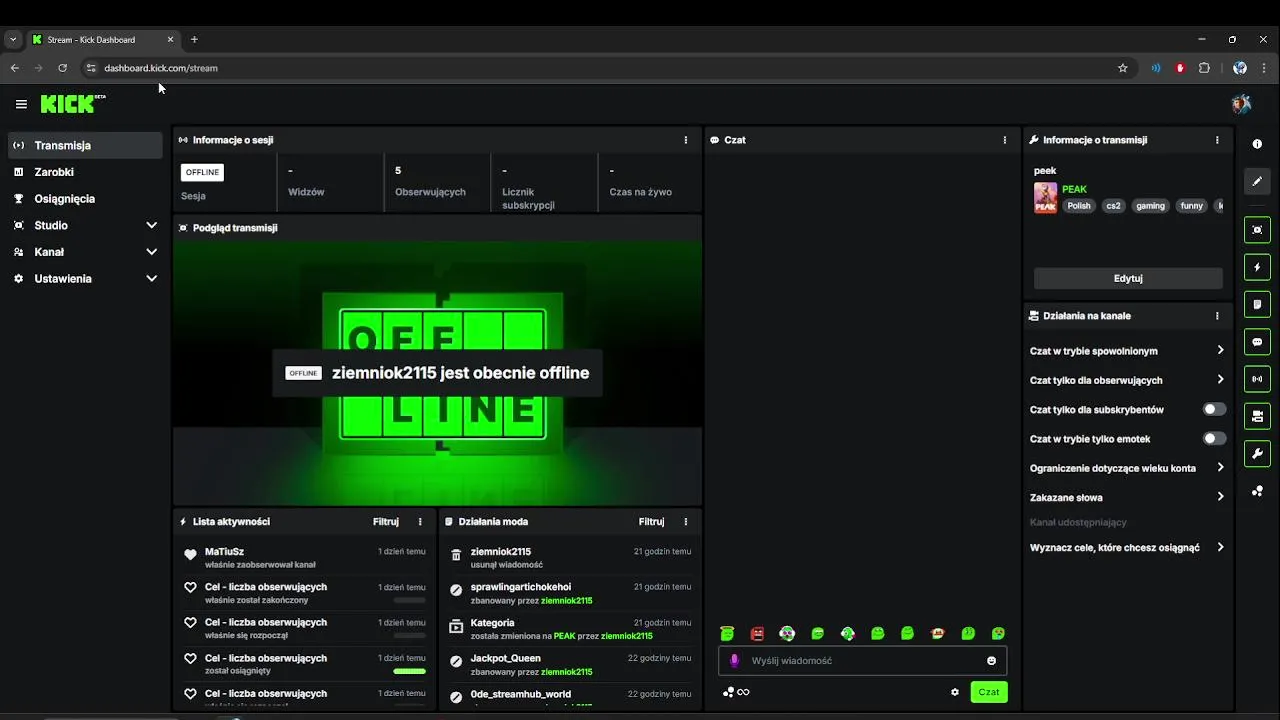Click the browser address bar URL
This screenshot has width=1280, height=720.
pos(161,68)
